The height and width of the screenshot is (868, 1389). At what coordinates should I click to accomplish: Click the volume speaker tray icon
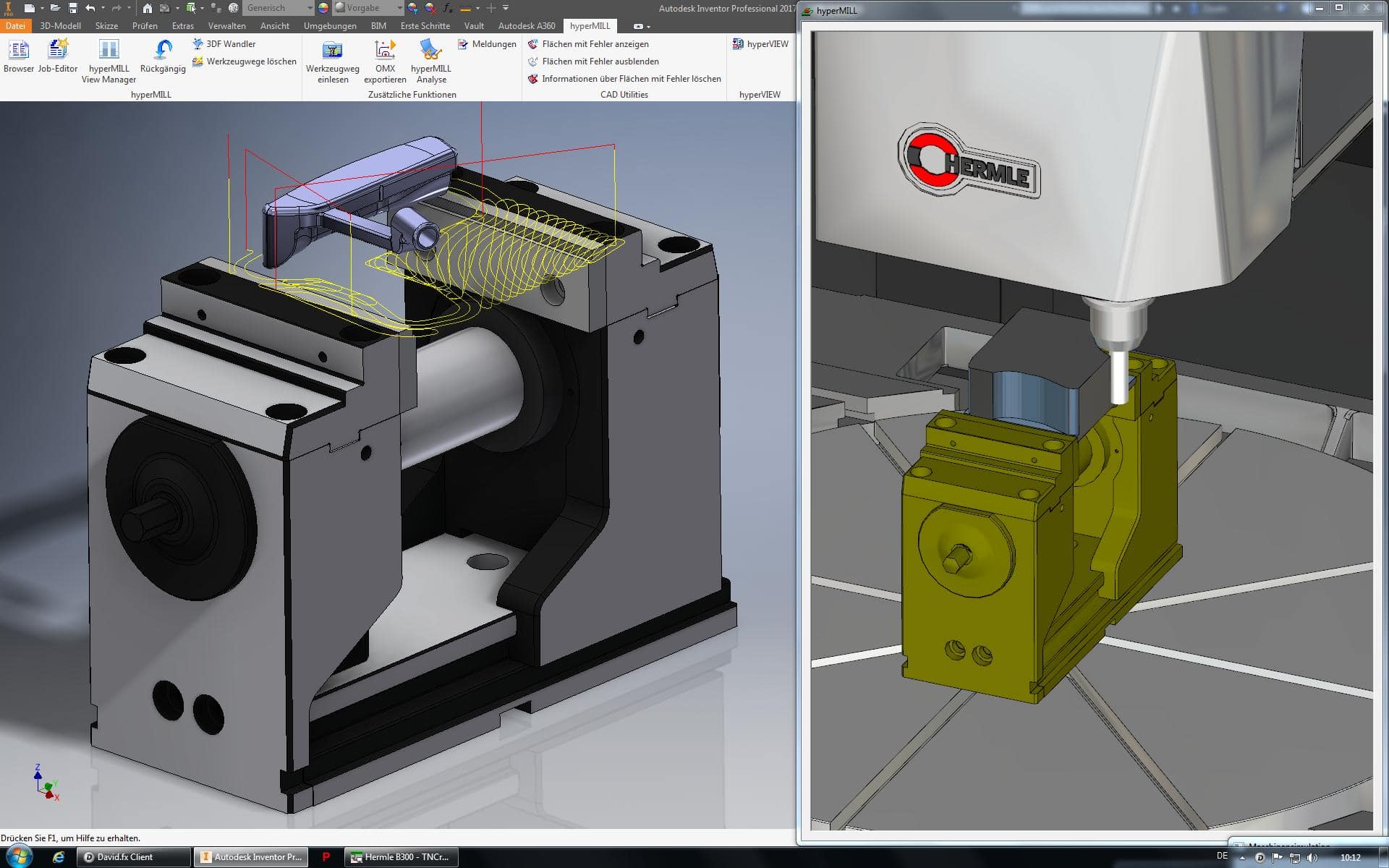(1312, 857)
